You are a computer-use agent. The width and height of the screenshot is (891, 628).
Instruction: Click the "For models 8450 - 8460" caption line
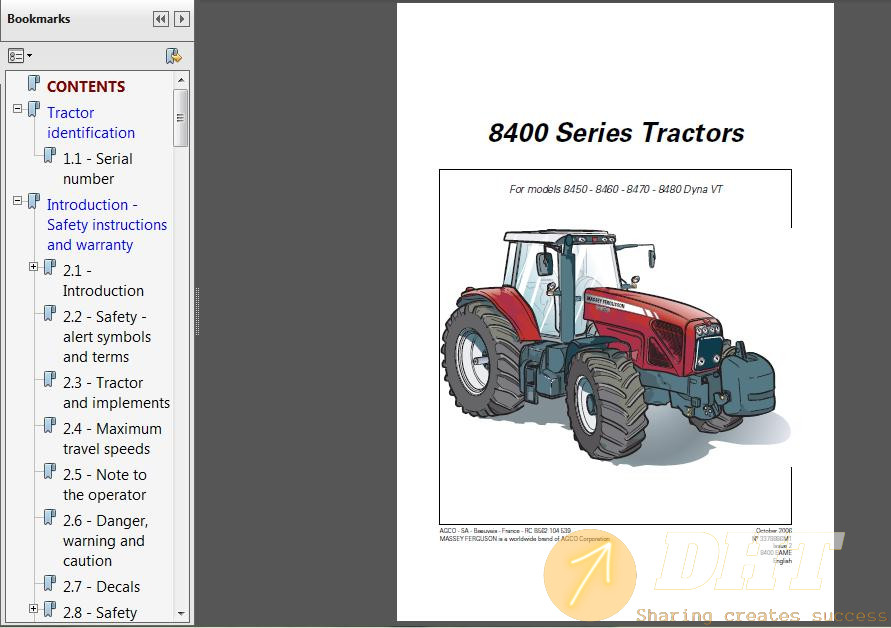tap(615, 189)
